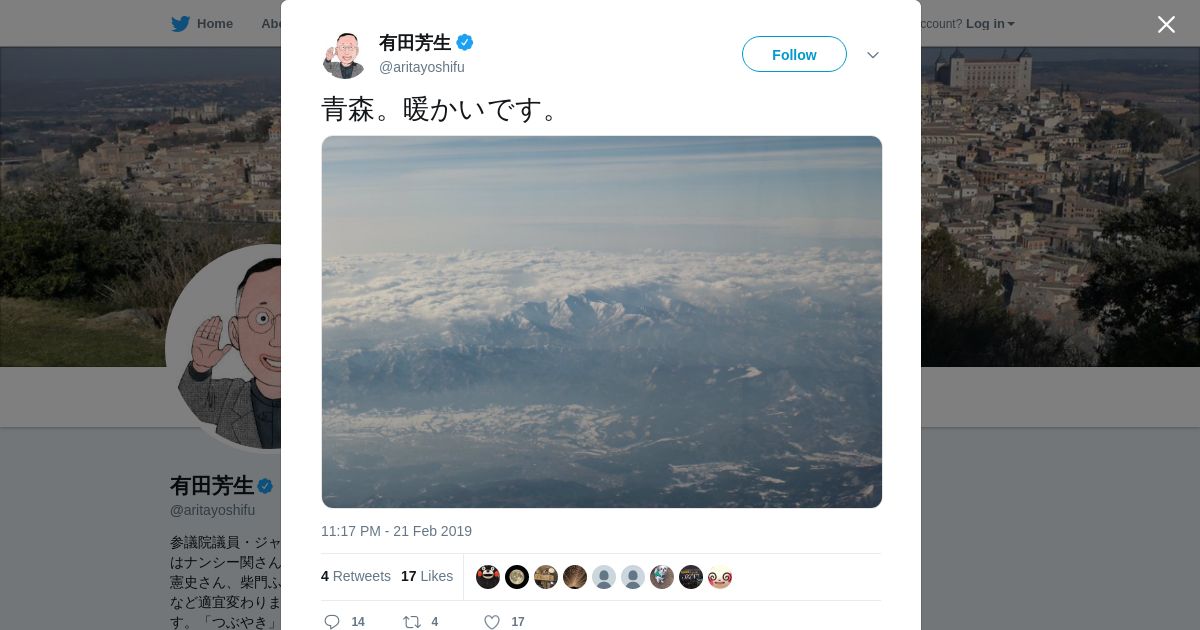The image size is (1200, 630).
Task: Retweet using the arrows icon
Action: point(411,622)
